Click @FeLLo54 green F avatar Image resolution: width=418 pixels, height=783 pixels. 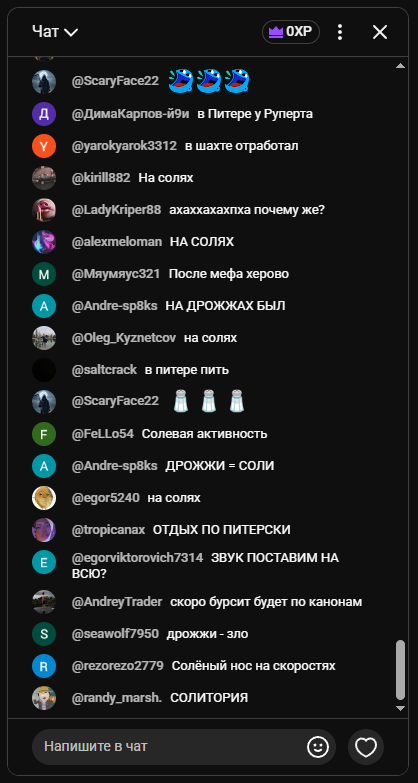(44, 434)
